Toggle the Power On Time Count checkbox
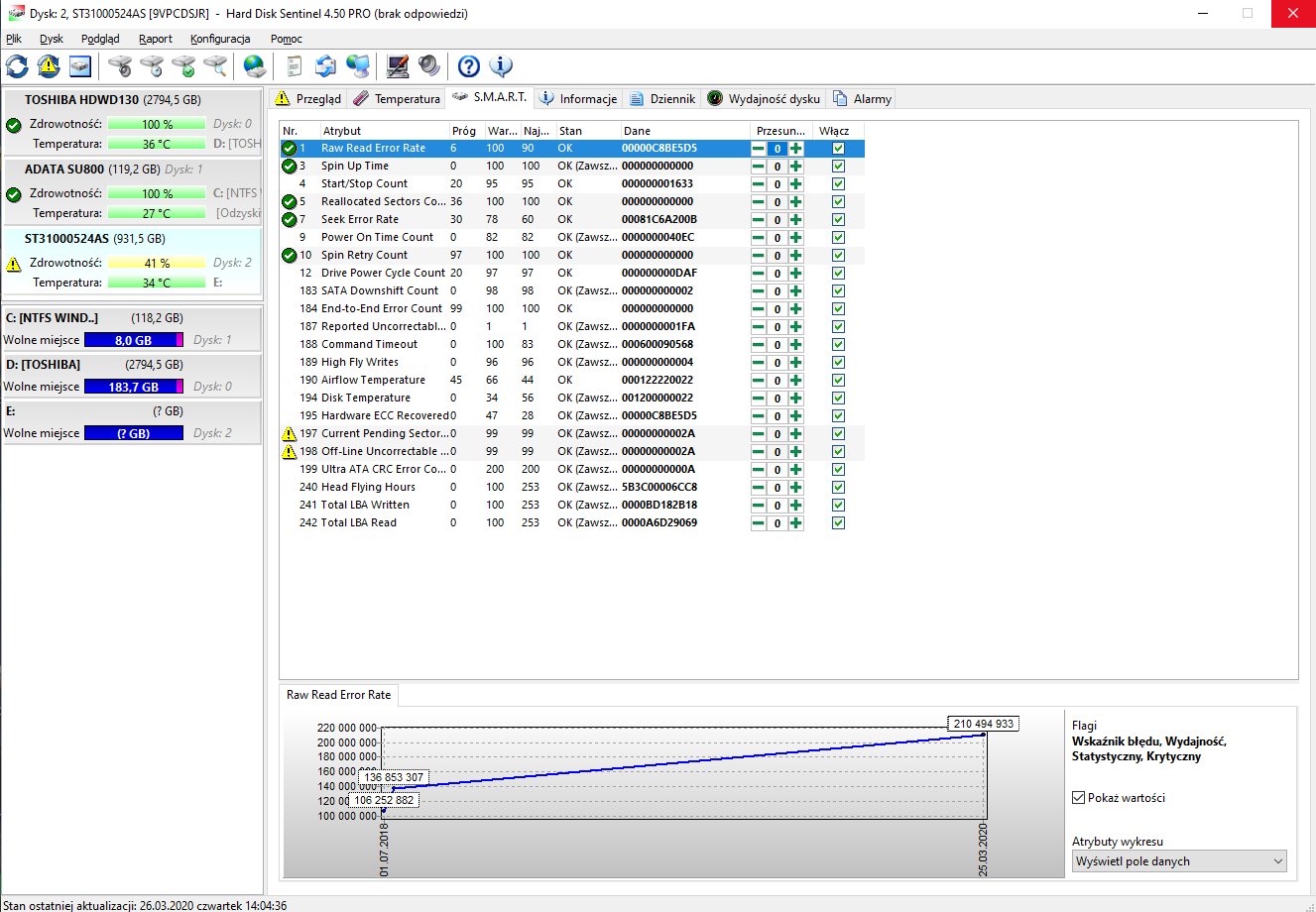Image resolution: width=1316 pixels, height=912 pixels. pyautogui.click(x=838, y=238)
